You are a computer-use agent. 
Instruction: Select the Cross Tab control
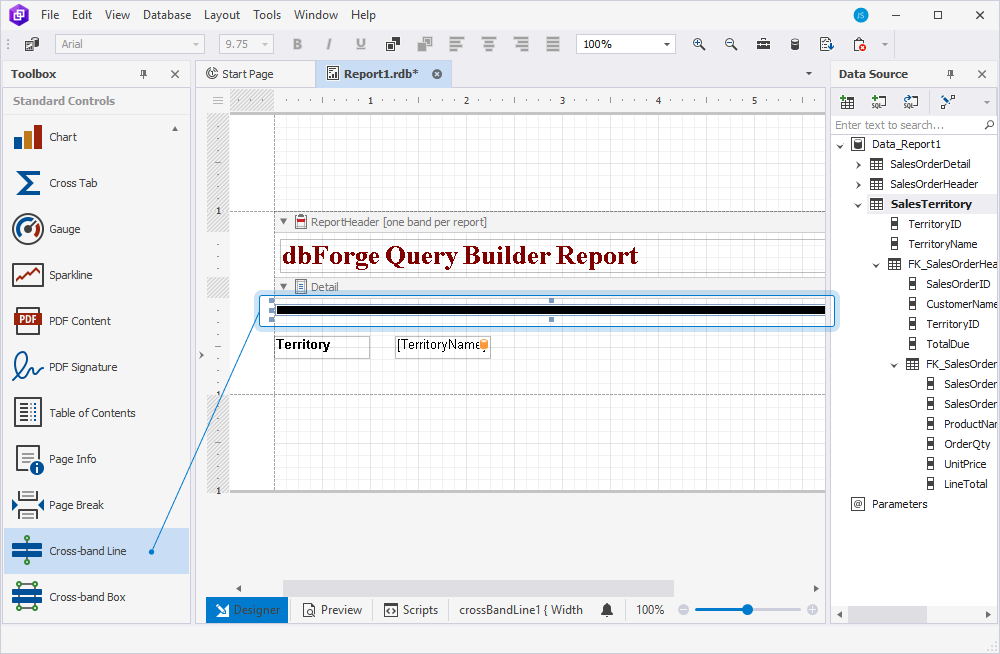96,183
